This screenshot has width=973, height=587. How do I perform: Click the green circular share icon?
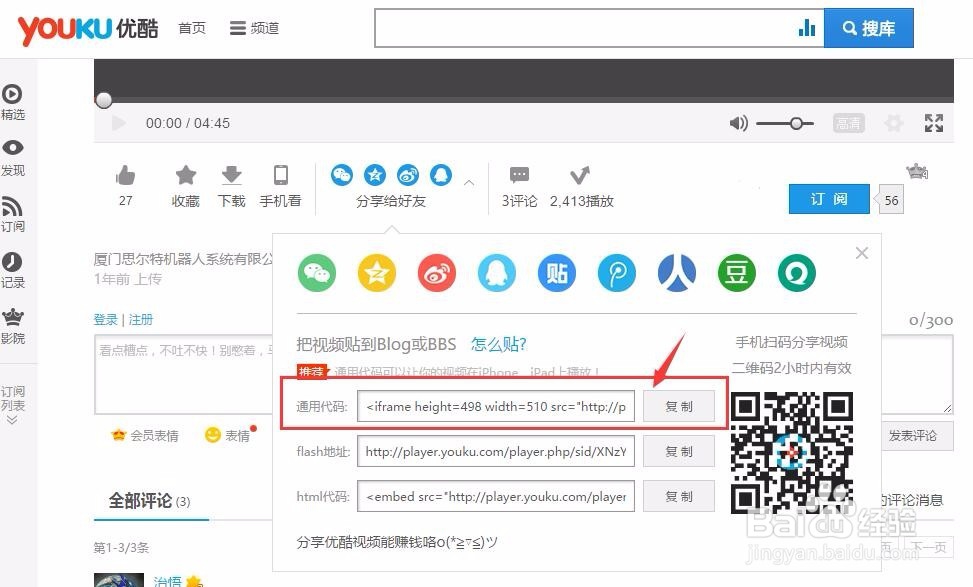click(797, 273)
